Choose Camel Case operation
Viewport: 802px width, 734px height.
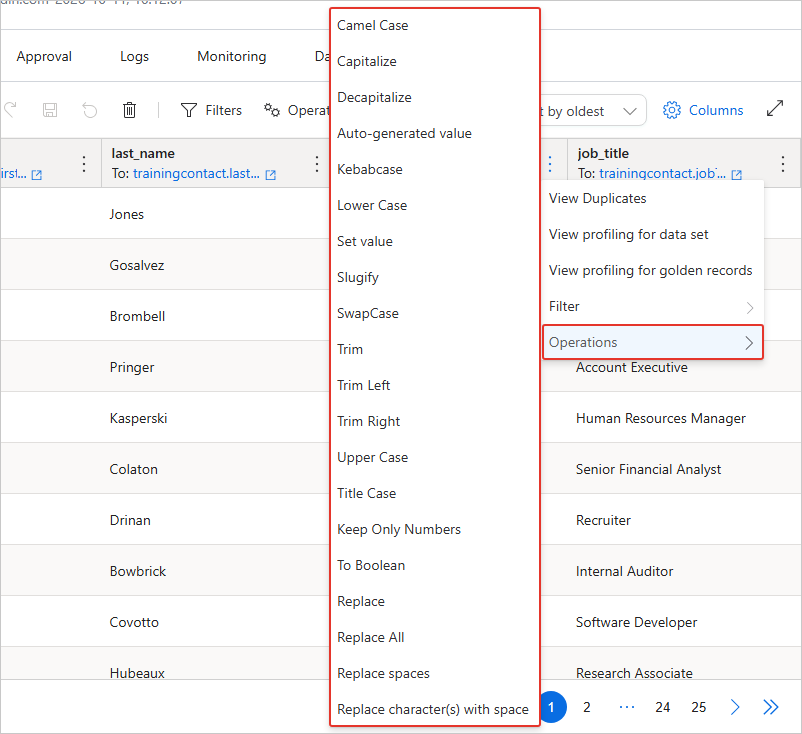tap(435, 26)
